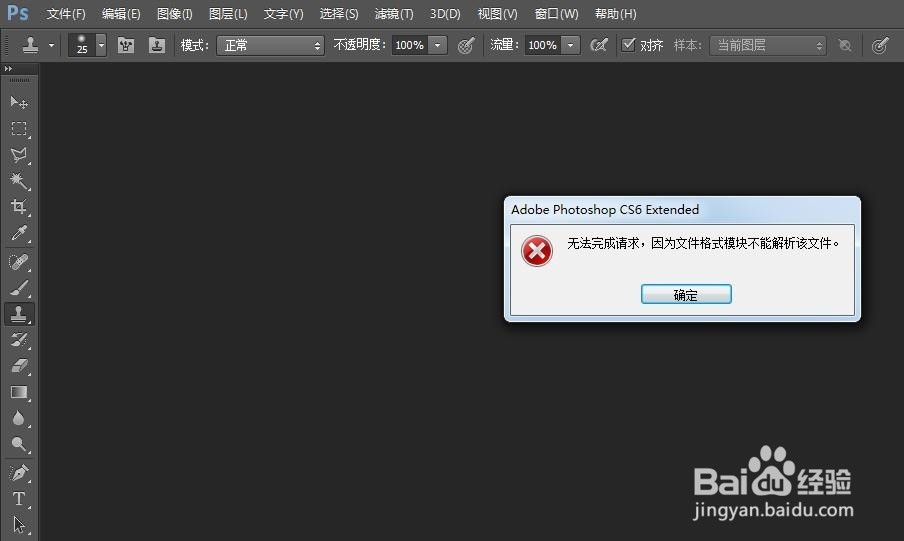
Task: Toggle the 对齐 (Aligned) checkbox
Action: tap(628, 44)
